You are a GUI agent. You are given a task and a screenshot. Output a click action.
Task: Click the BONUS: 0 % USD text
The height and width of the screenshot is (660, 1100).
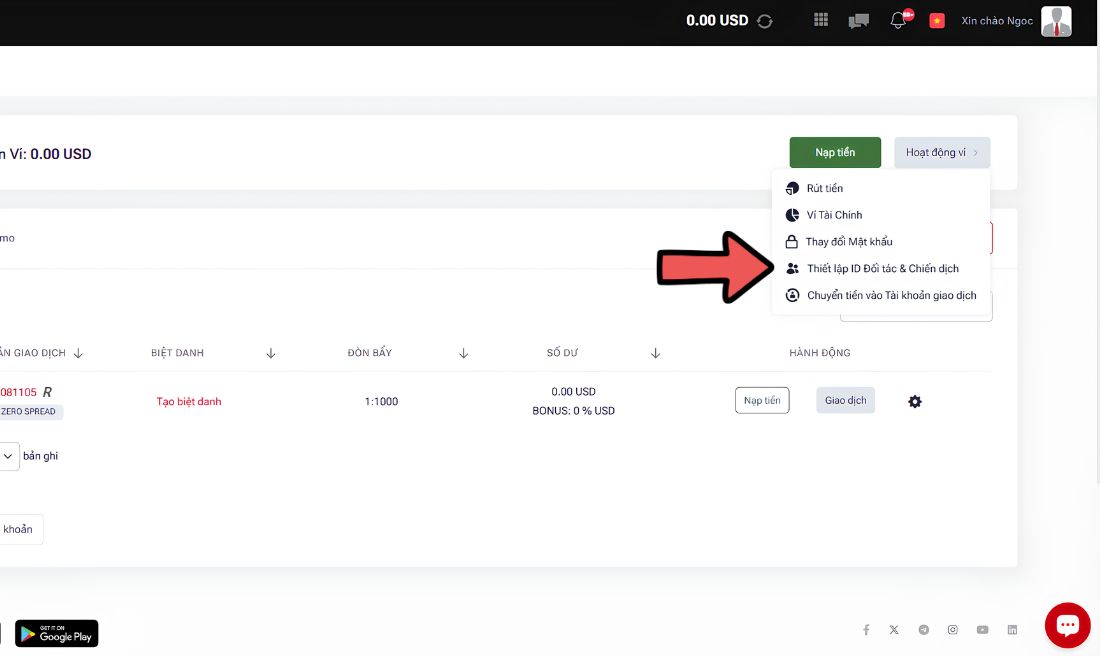click(x=573, y=410)
